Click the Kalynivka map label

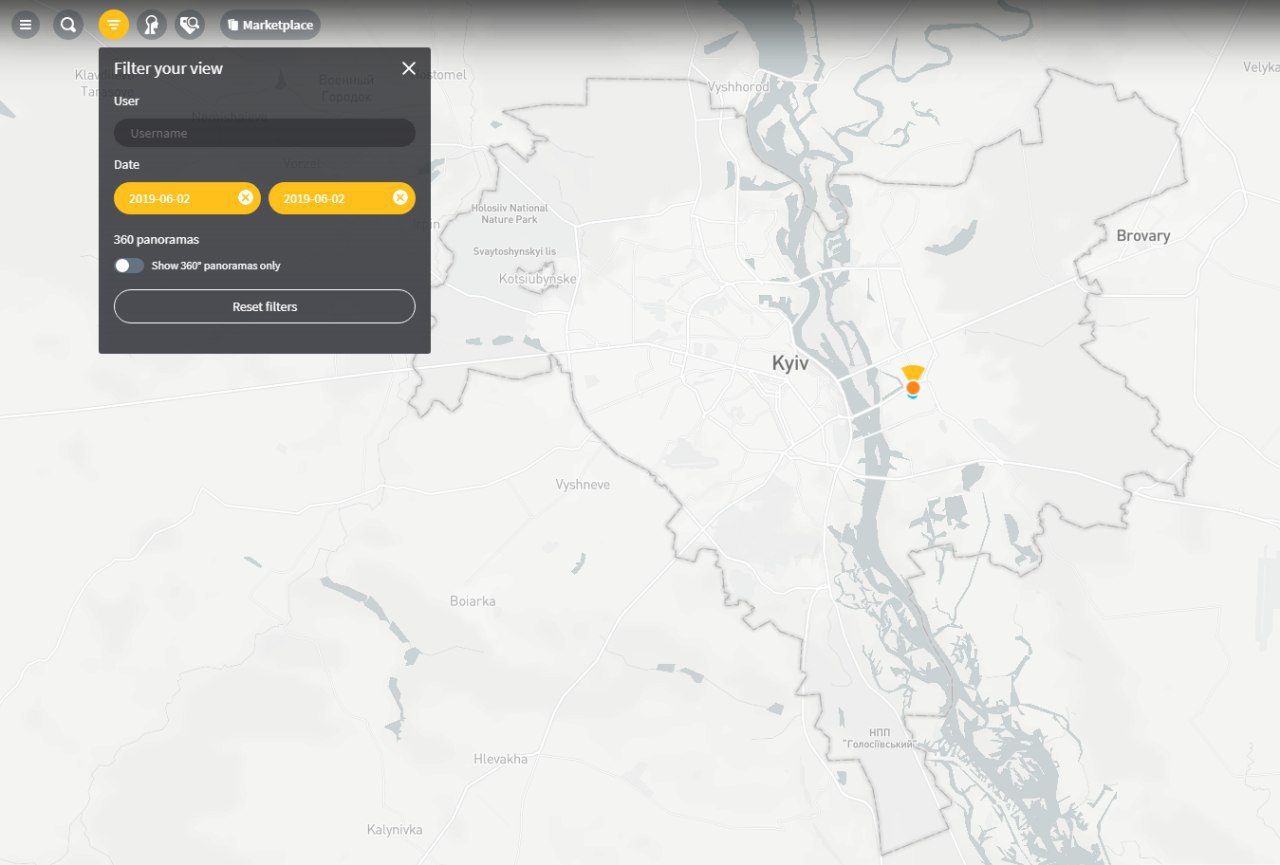(x=395, y=830)
